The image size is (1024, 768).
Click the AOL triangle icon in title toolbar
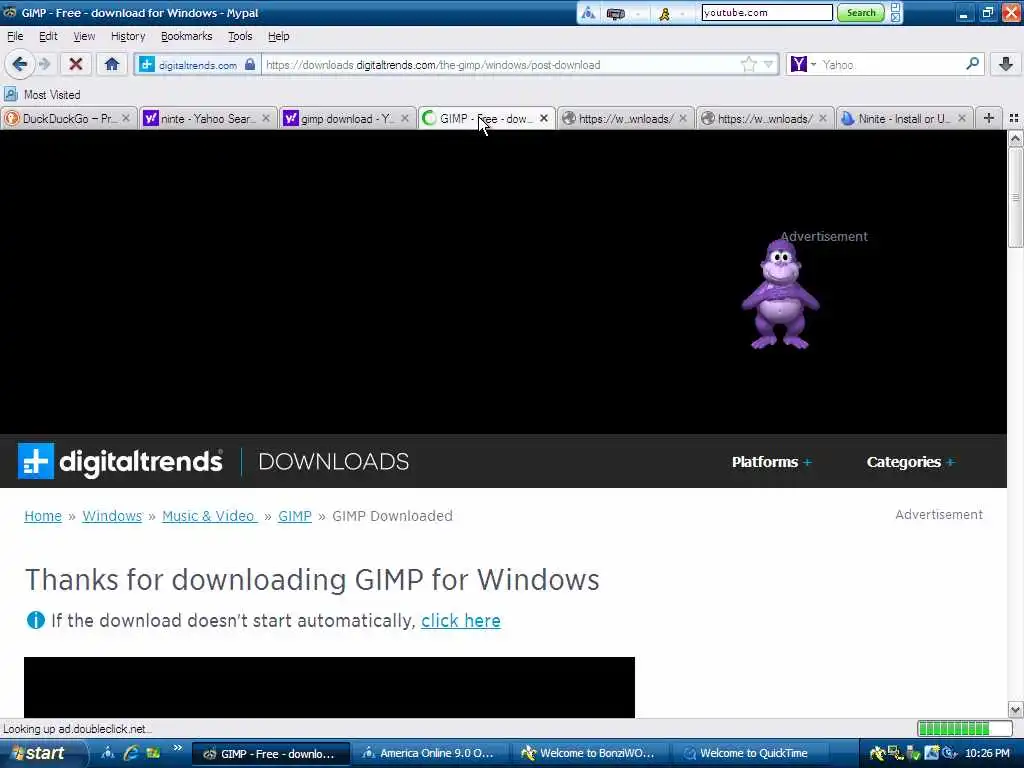[x=588, y=13]
